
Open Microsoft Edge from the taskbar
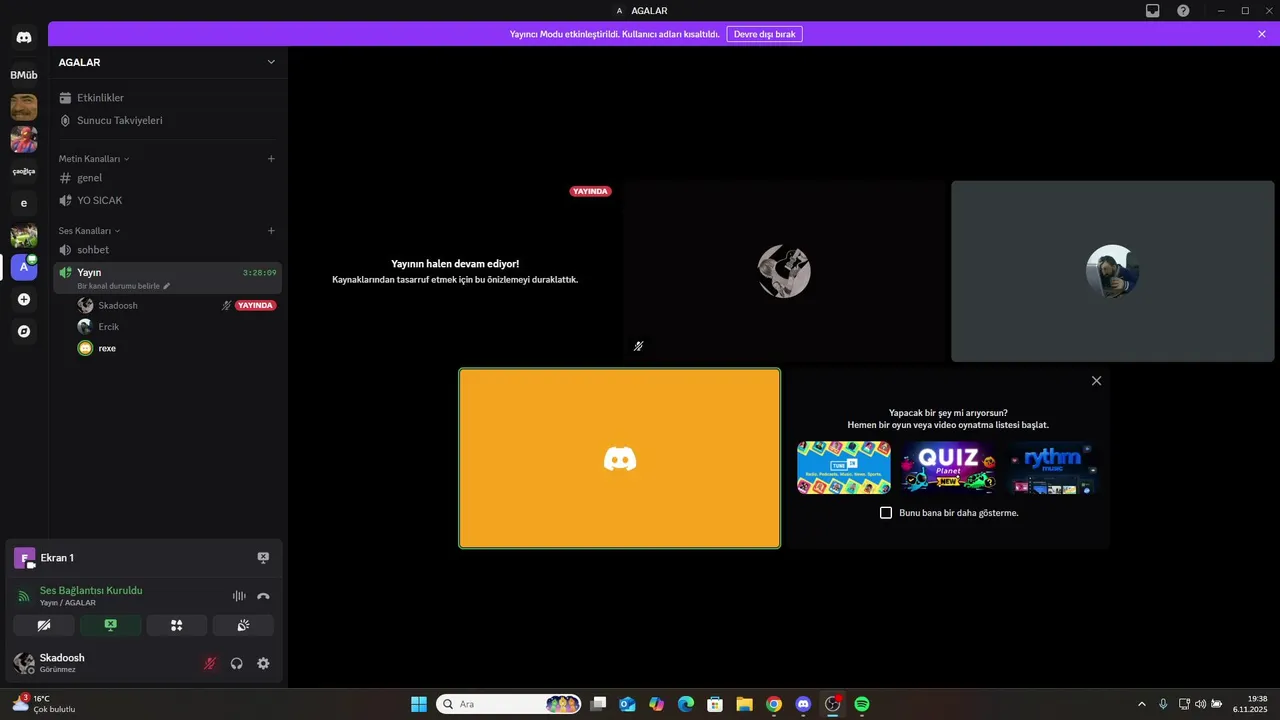pyautogui.click(x=686, y=704)
